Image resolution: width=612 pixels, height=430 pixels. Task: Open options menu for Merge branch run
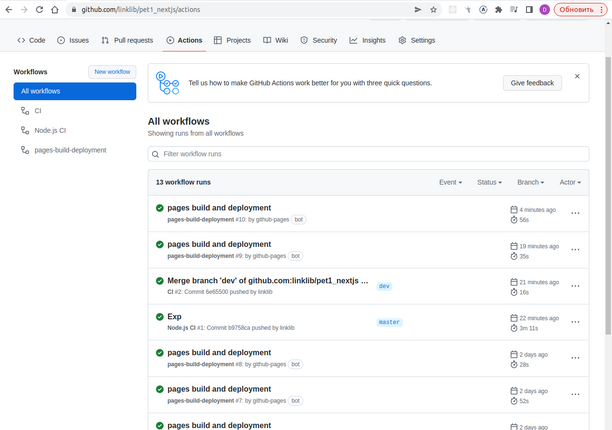pos(575,286)
